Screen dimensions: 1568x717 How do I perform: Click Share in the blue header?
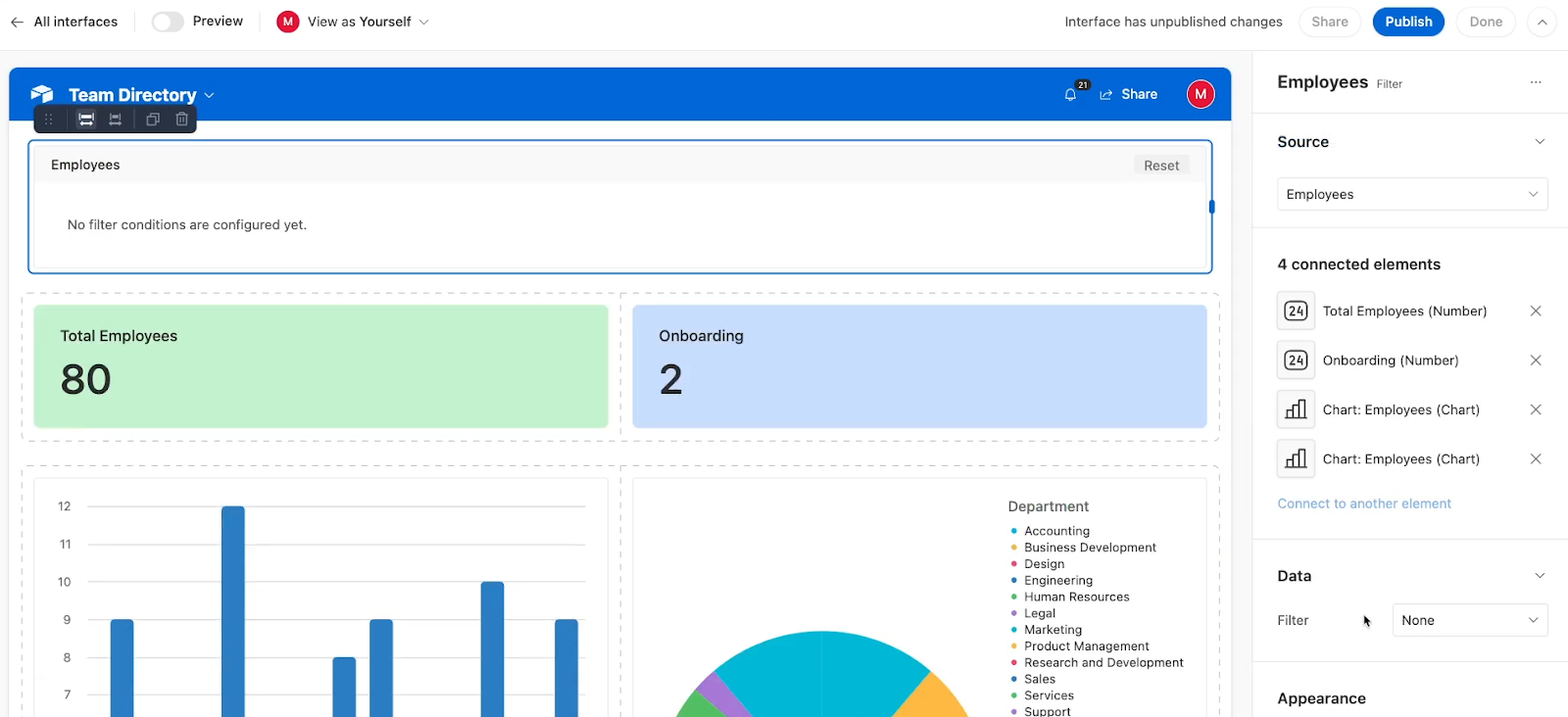(x=1129, y=94)
